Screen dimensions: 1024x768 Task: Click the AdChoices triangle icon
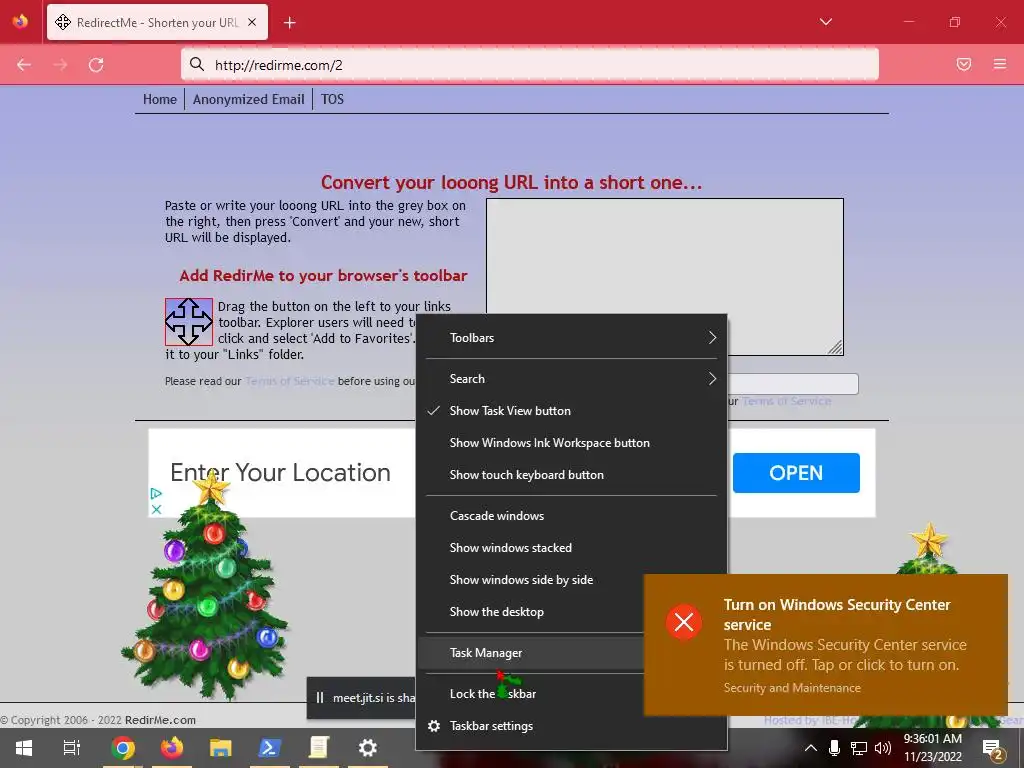point(156,493)
